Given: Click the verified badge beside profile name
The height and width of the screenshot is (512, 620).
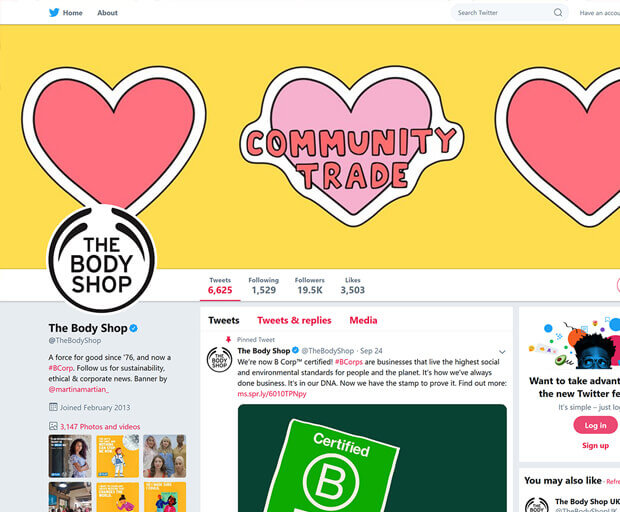Looking at the screenshot, I should (x=134, y=328).
